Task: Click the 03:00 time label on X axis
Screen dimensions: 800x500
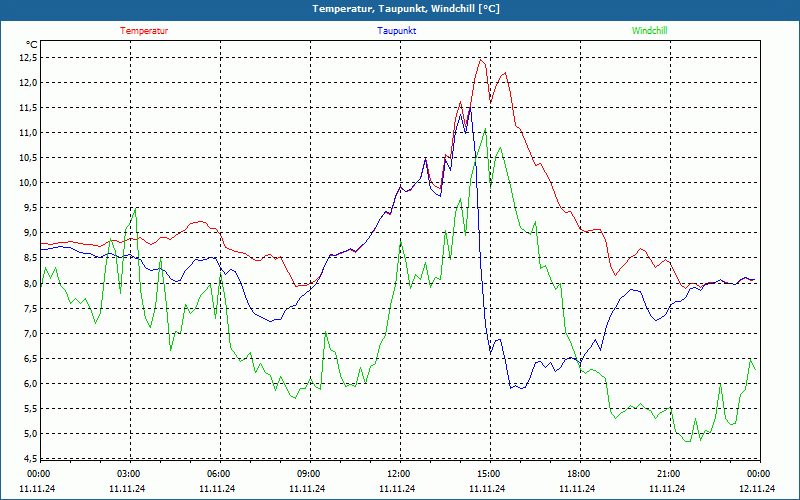Action: click(x=129, y=474)
